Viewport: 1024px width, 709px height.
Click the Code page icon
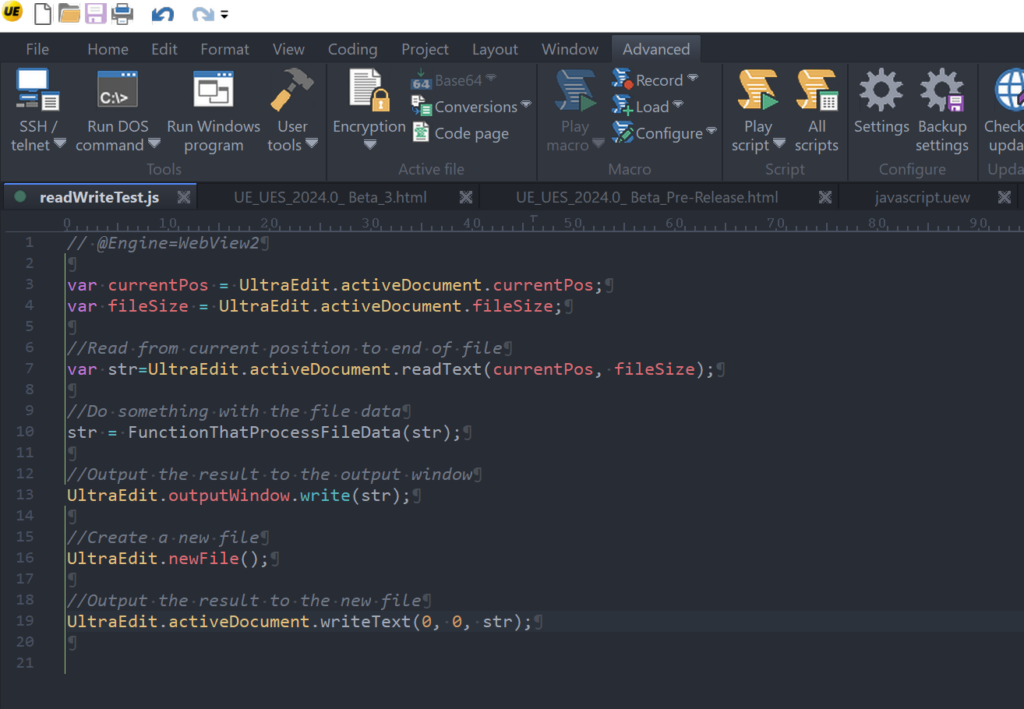tap(421, 133)
